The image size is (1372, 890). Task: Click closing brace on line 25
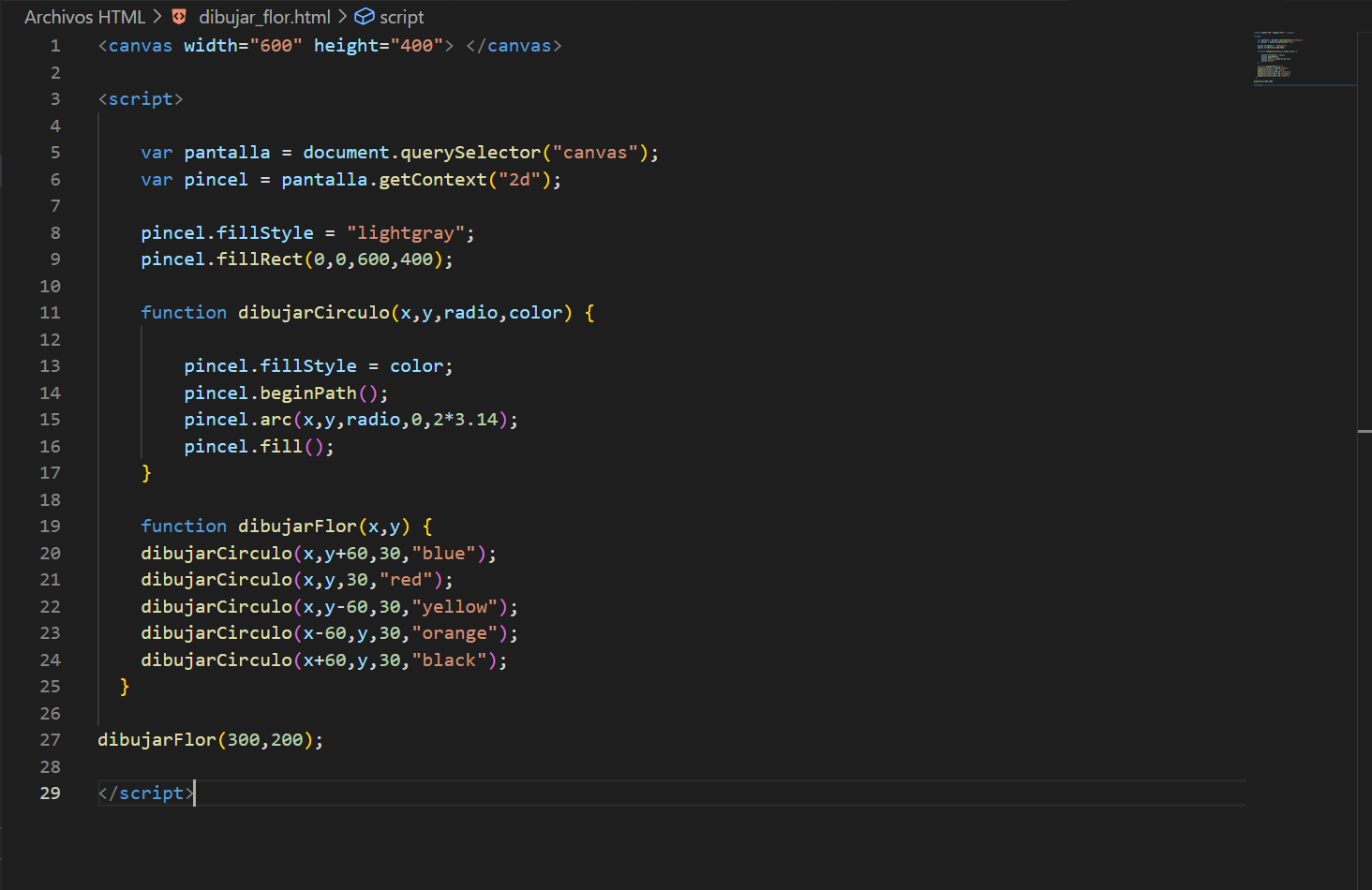[x=125, y=687]
